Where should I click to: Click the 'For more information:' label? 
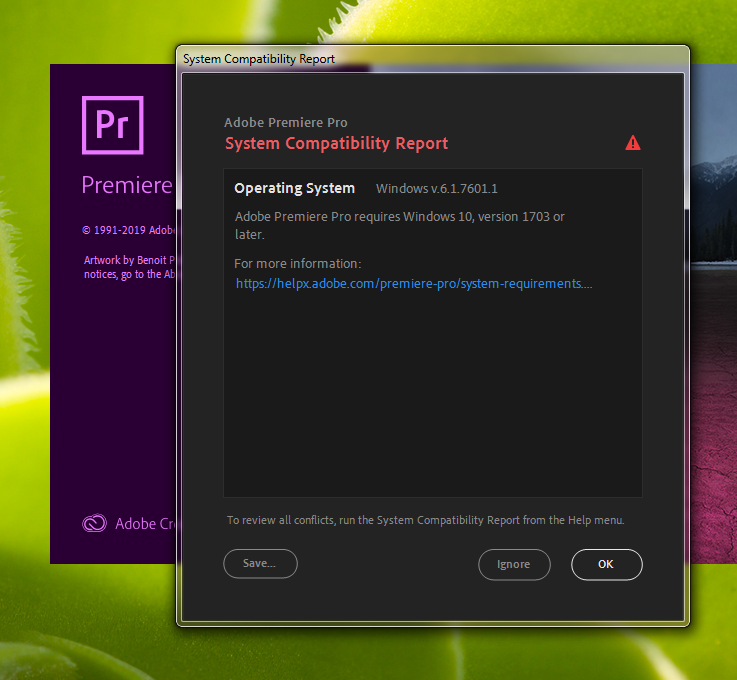point(298,264)
